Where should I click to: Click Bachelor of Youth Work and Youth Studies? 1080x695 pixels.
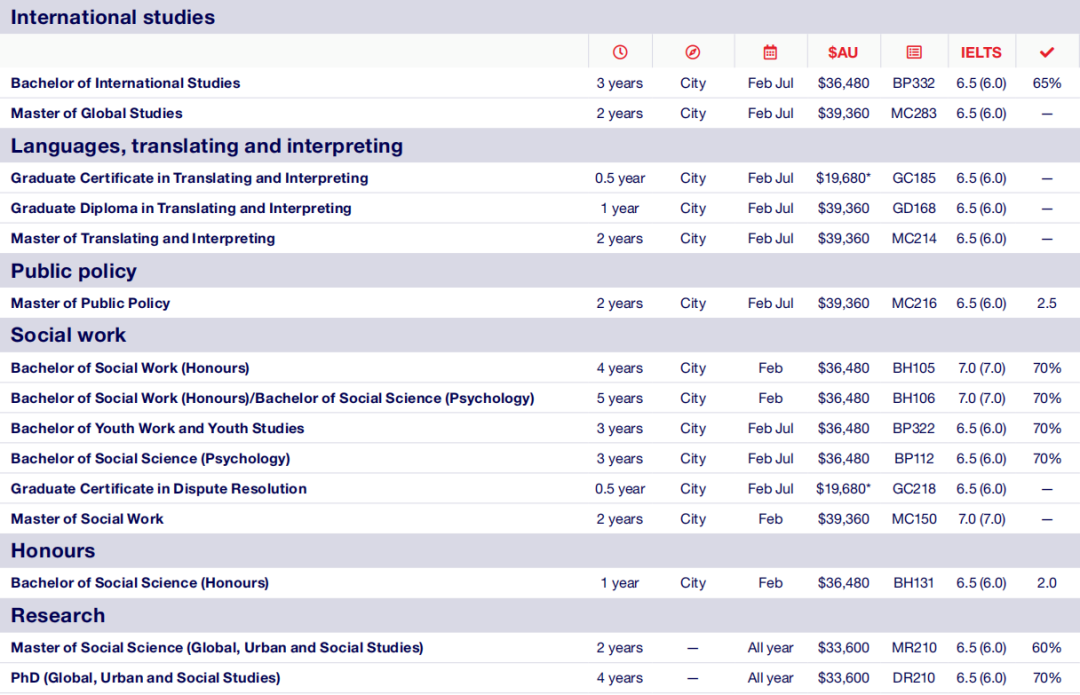(x=158, y=428)
